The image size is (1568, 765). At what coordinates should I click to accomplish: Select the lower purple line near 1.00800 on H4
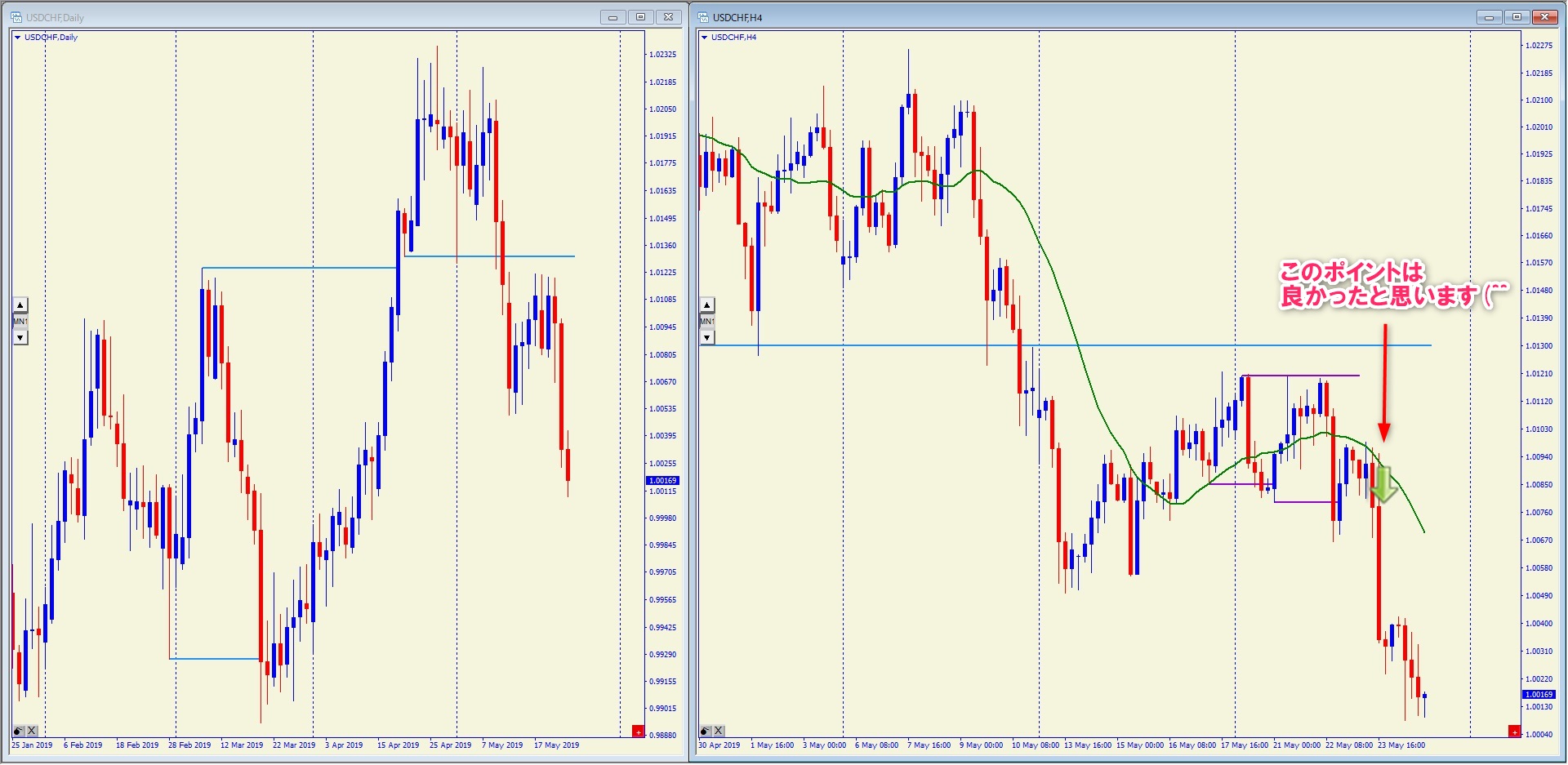1305,501
